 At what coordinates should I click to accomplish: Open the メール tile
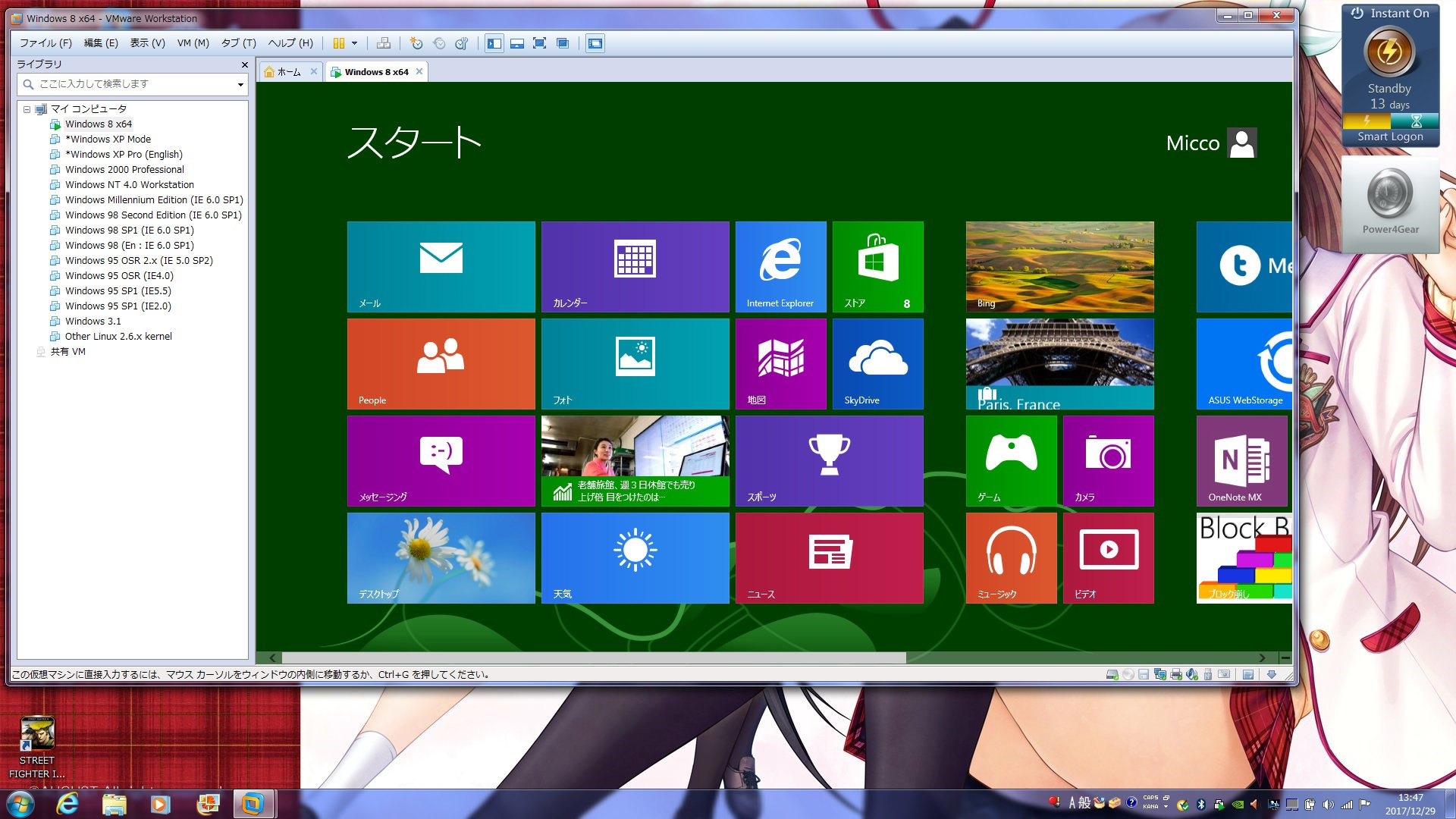click(x=441, y=267)
